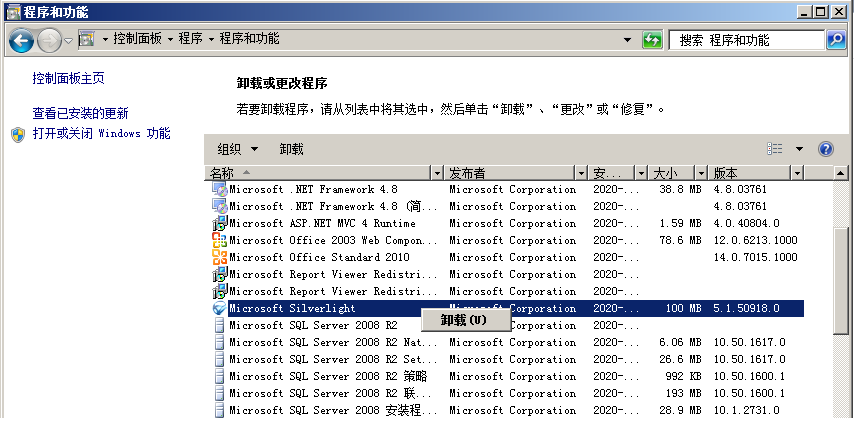Click the 78.6 MB size cell

tap(680, 240)
